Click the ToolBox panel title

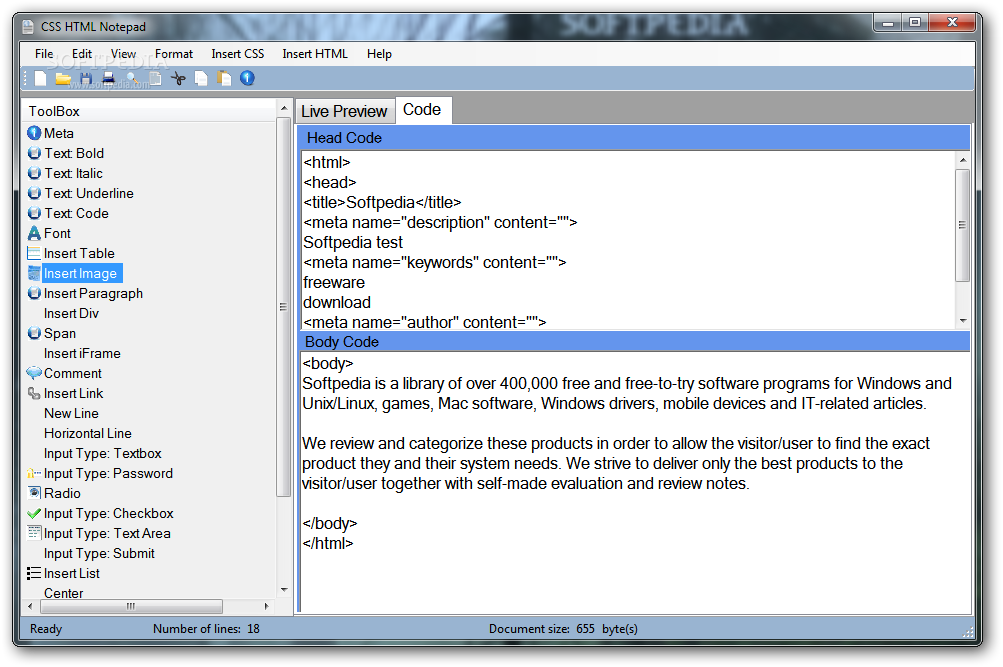click(54, 111)
